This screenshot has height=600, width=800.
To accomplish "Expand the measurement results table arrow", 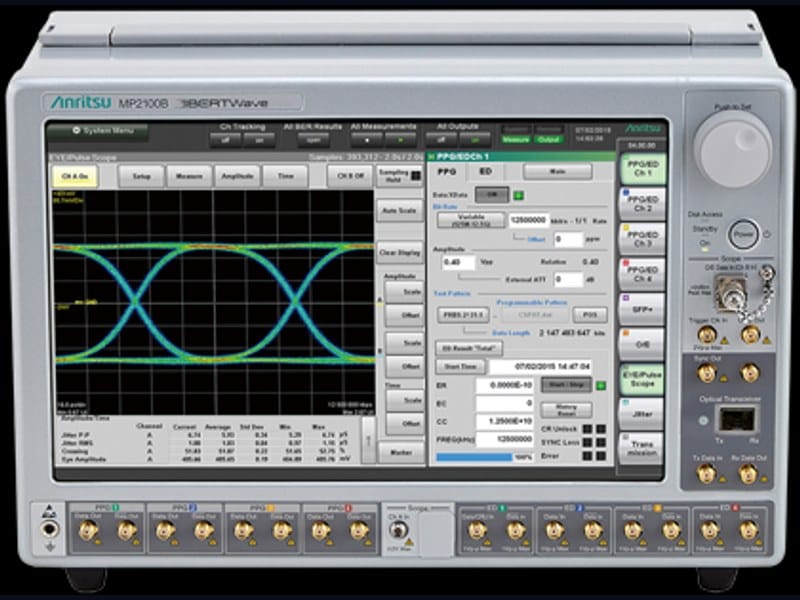I will click(x=368, y=441).
